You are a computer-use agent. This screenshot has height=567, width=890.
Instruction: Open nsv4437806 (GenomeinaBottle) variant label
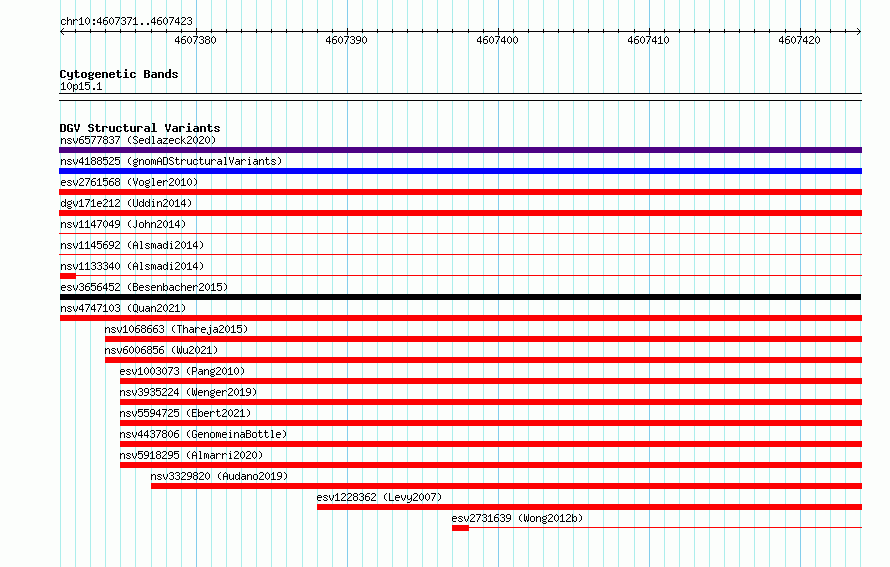(x=203, y=434)
